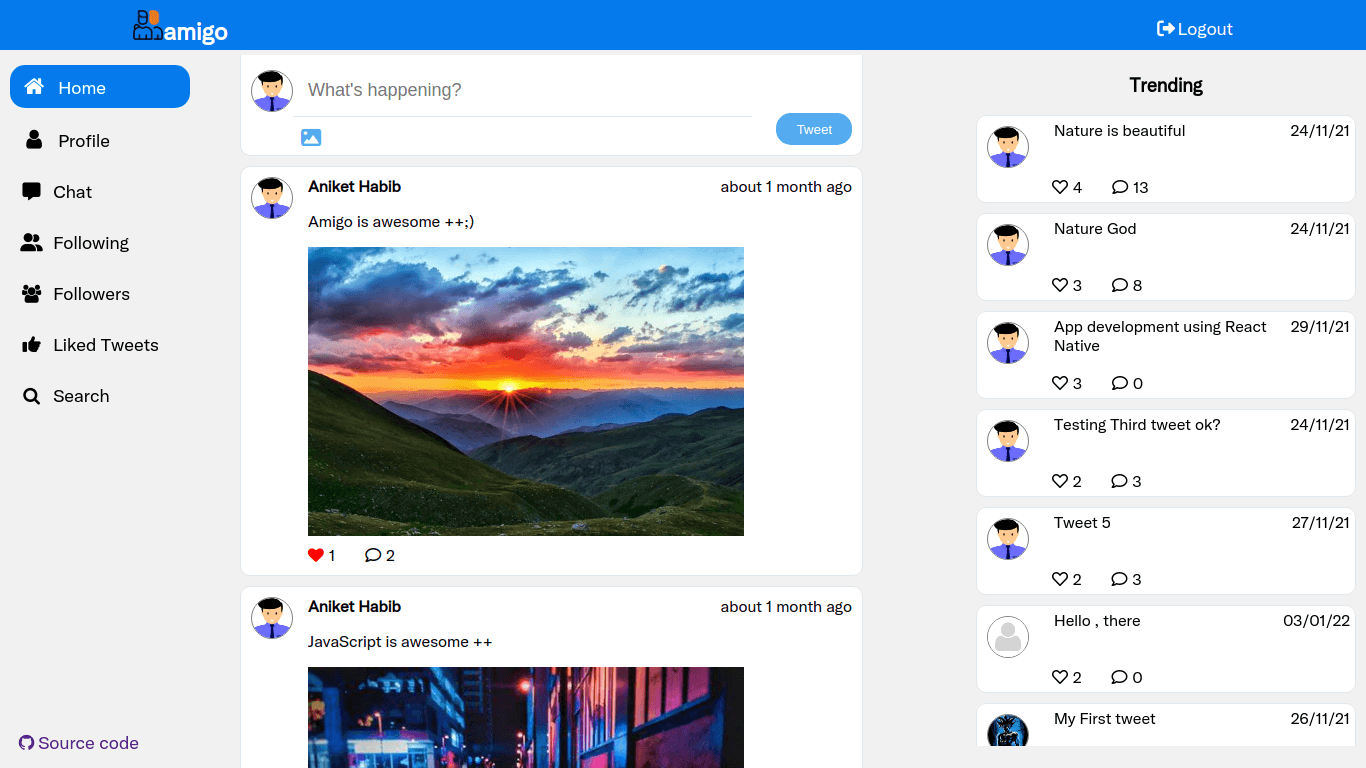Open the Following list
Viewport: 1366px width, 768px height.
click(90, 243)
